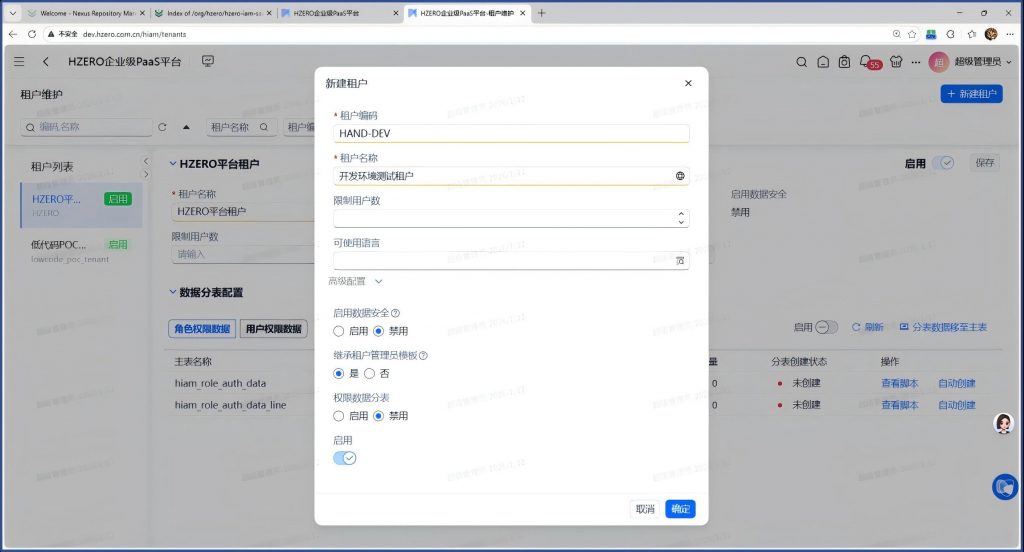Click the theme shirt icon in header
Viewport: 1024px width, 552px height.
tap(894, 62)
